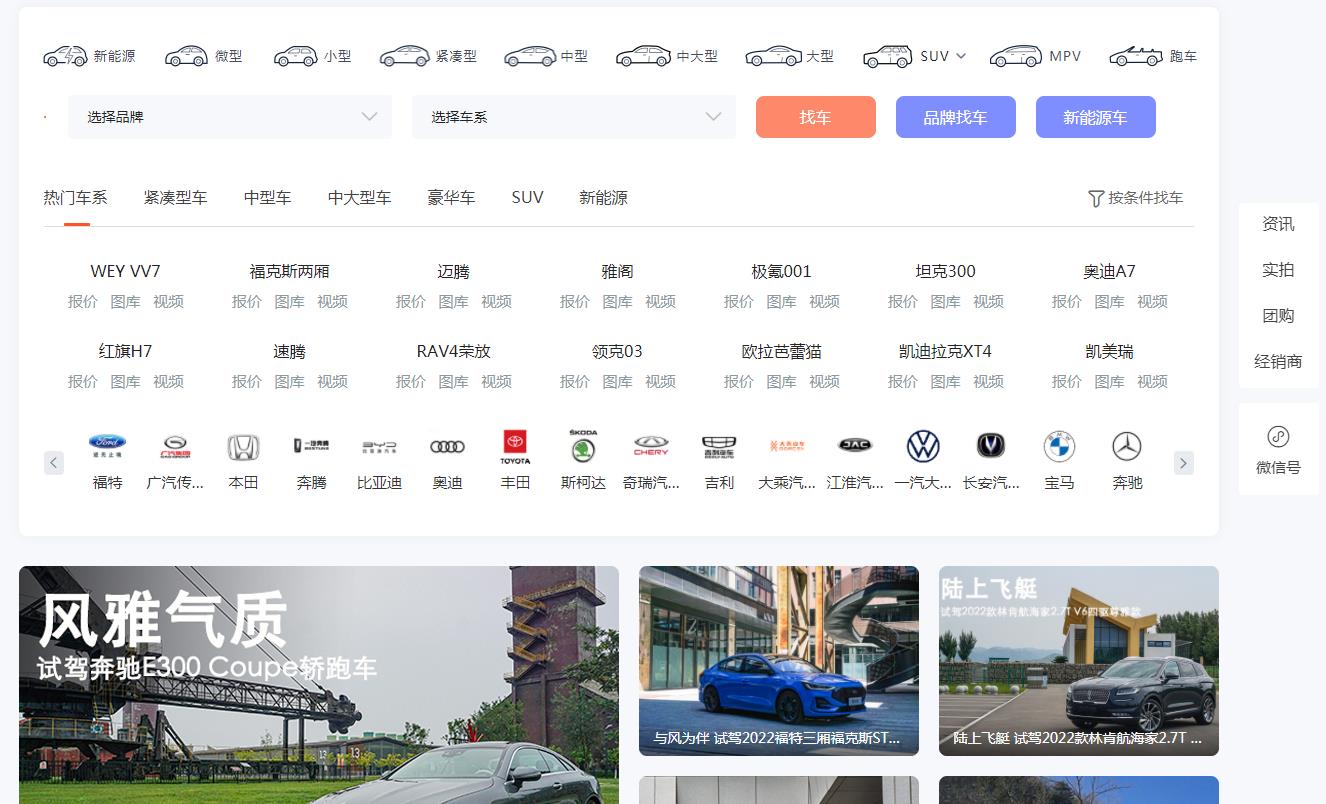Open 图库 under 雅阁

(617, 301)
